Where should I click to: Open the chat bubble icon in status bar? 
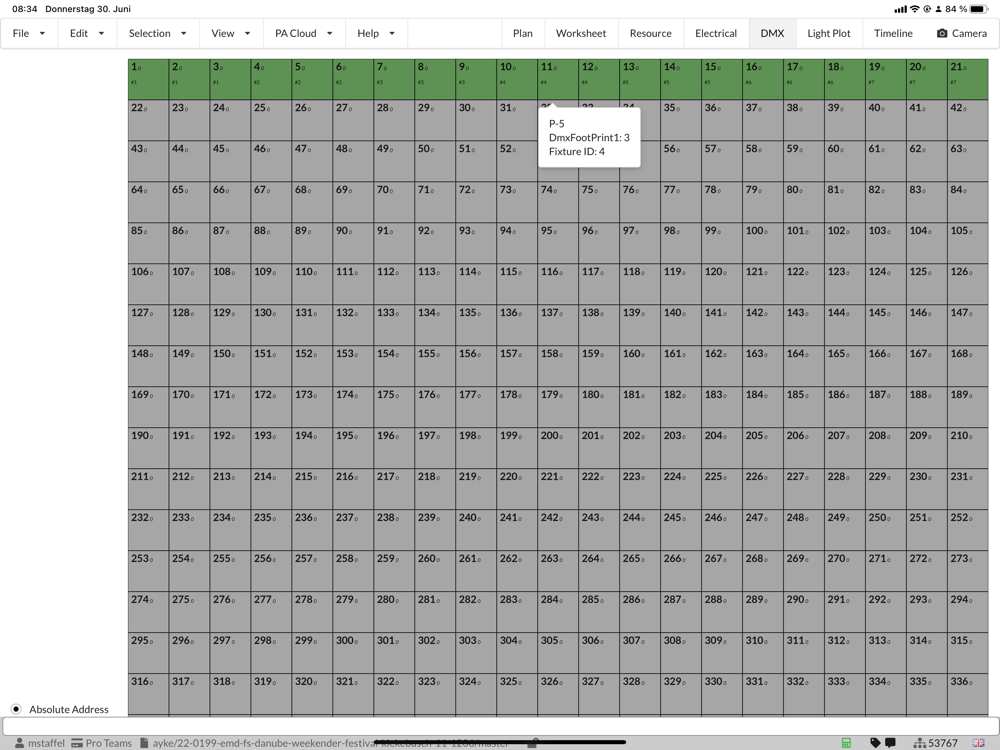click(890, 743)
